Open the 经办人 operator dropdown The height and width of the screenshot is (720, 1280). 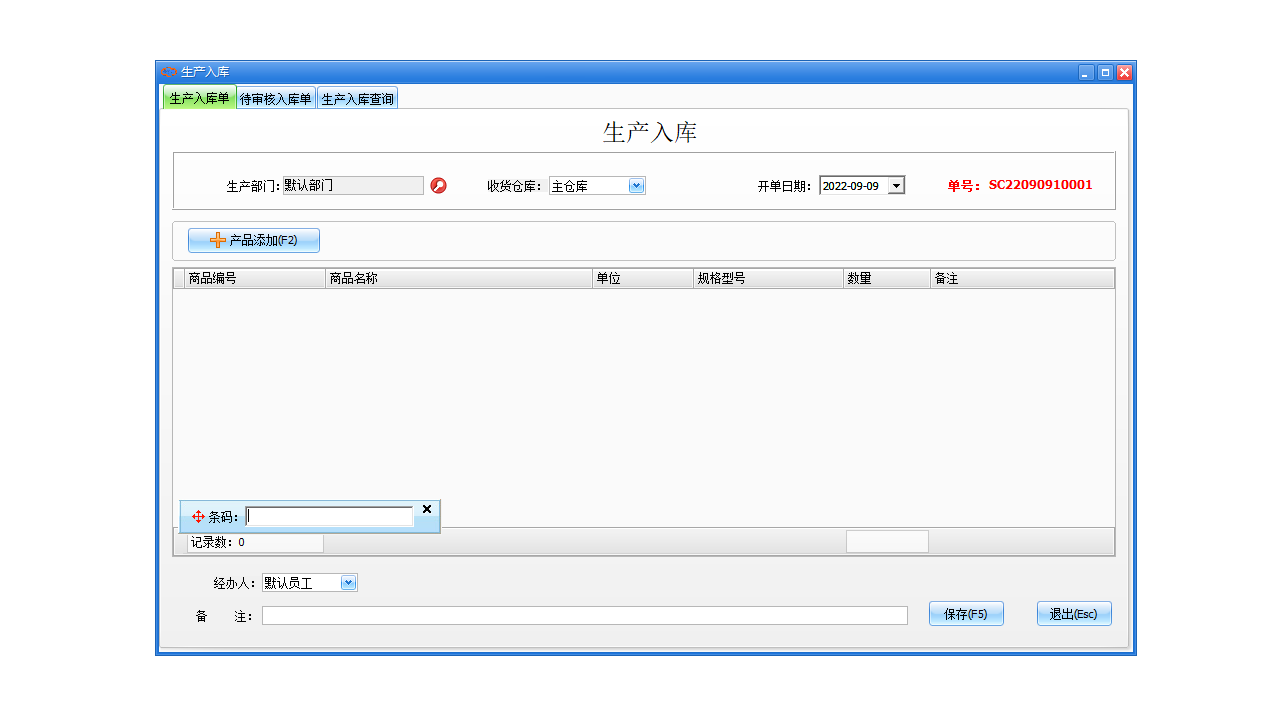347,582
